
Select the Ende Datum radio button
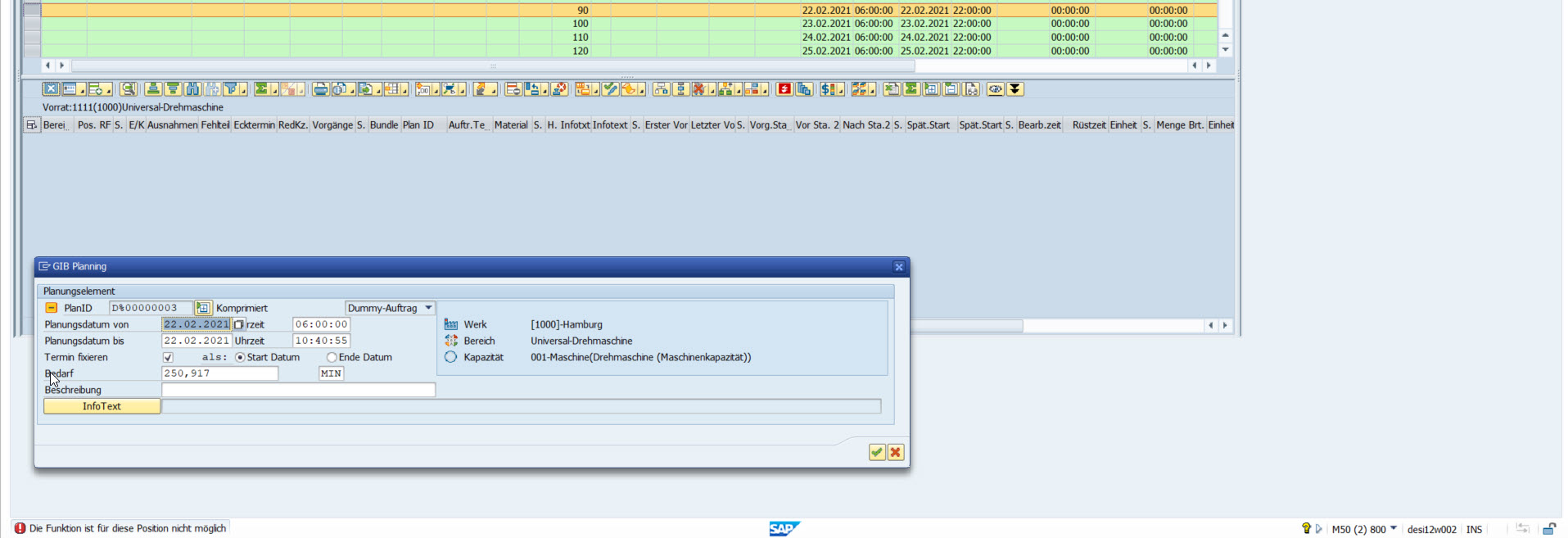pos(332,358)
